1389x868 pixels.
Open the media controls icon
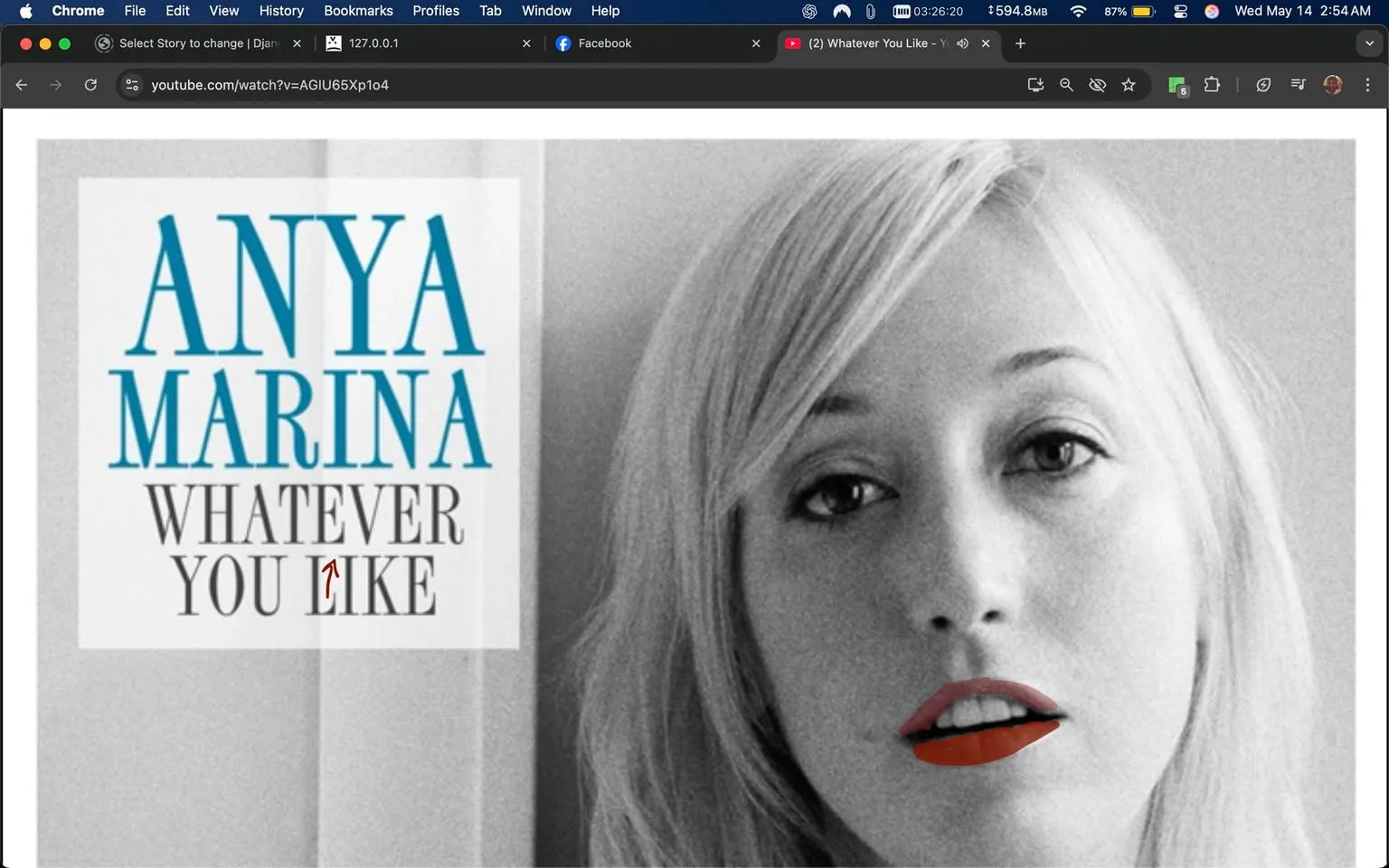1298,85
